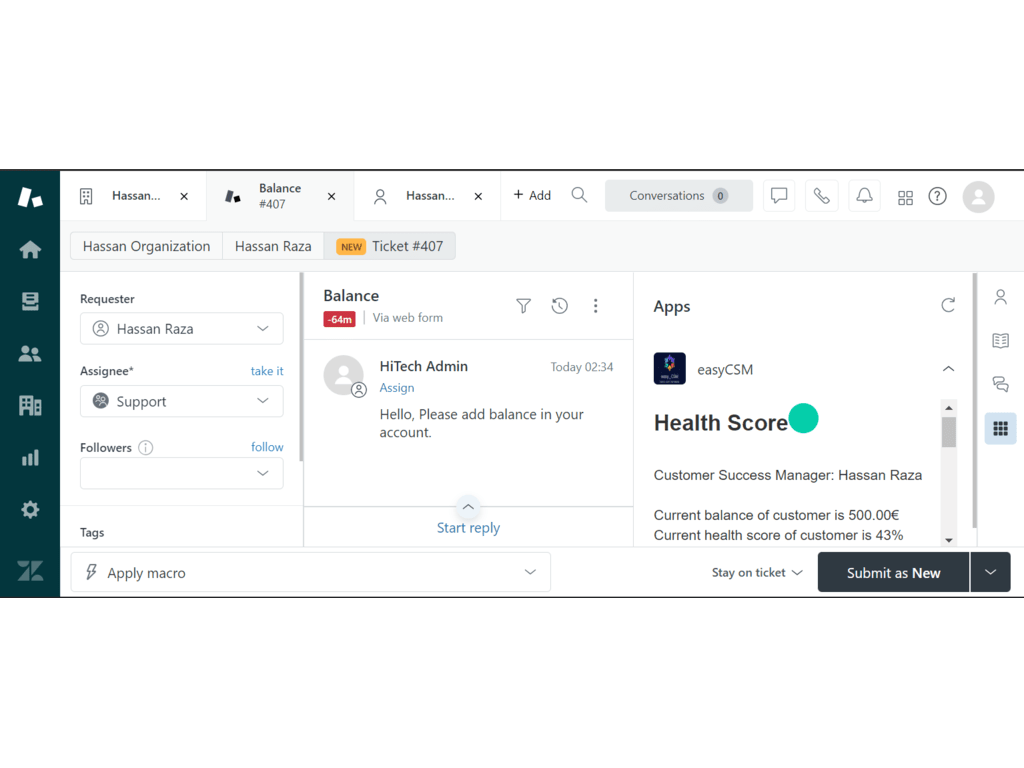Click green Health Score indicator
1024x768 pixels.
coord(803,418)
